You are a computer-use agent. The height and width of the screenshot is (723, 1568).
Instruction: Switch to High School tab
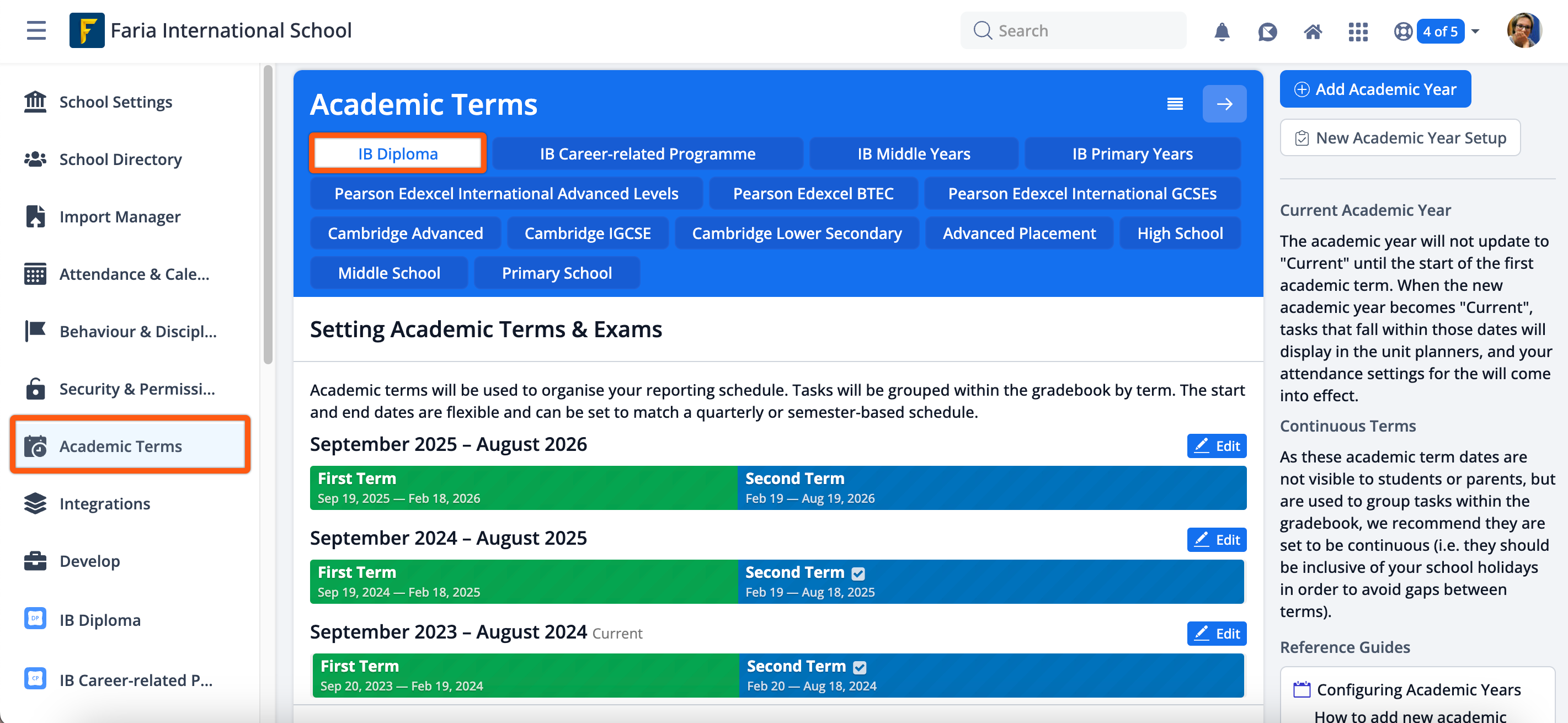1180,233
